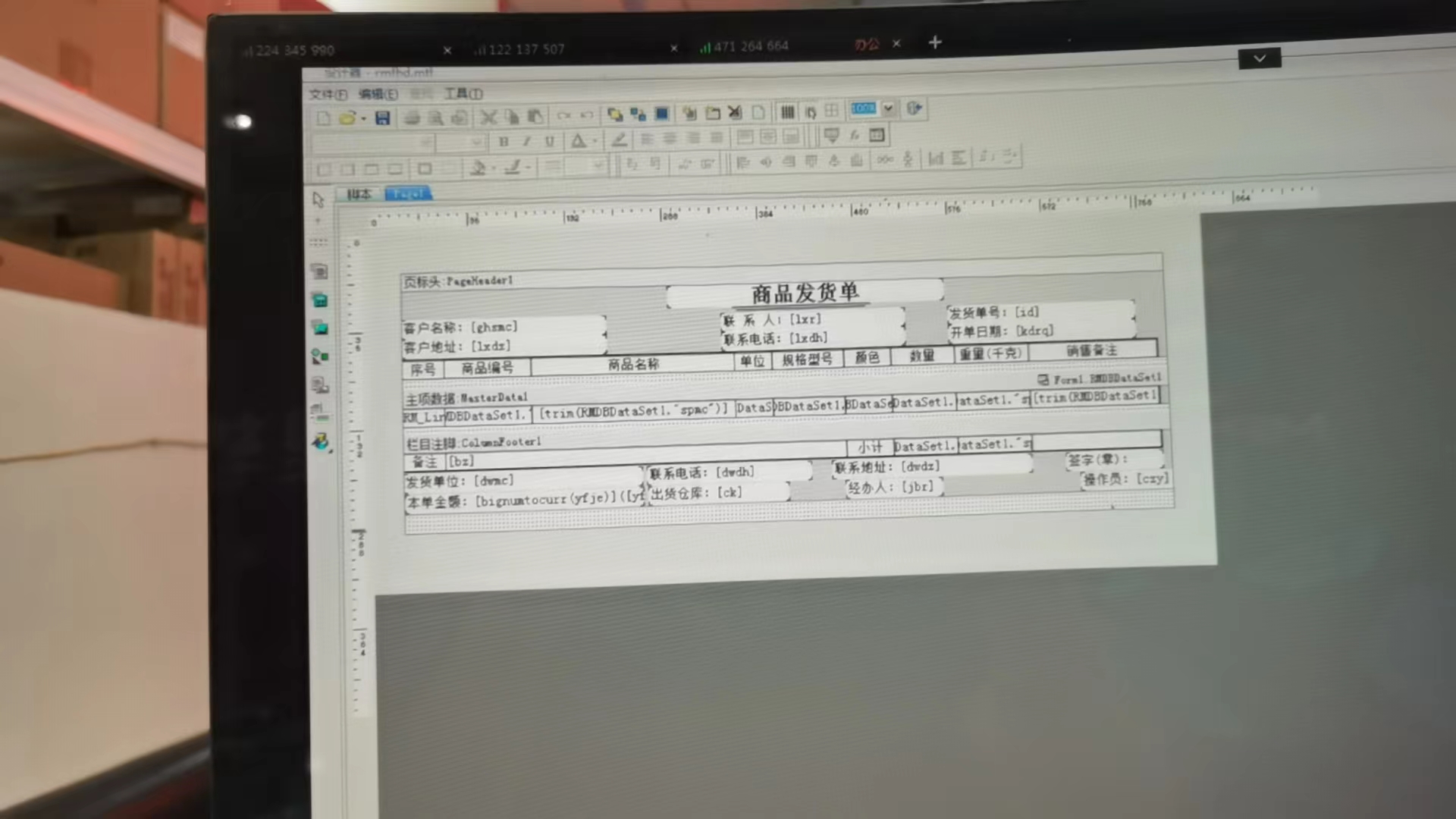Screen dimensions: 1456x819
Task: Click the New report icon
Action: 324,118
